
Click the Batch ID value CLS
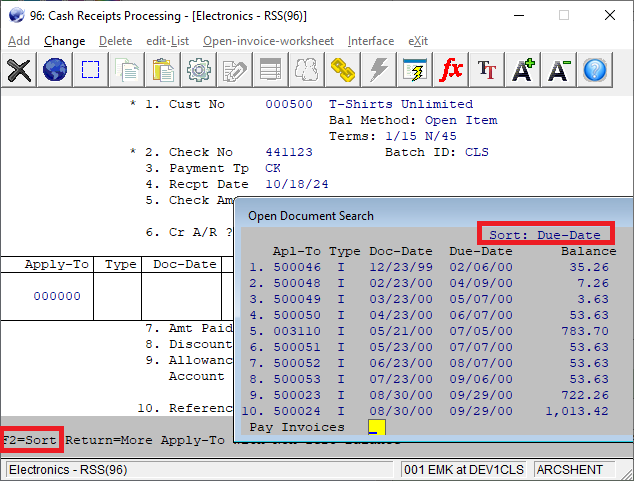click(477, 152)
